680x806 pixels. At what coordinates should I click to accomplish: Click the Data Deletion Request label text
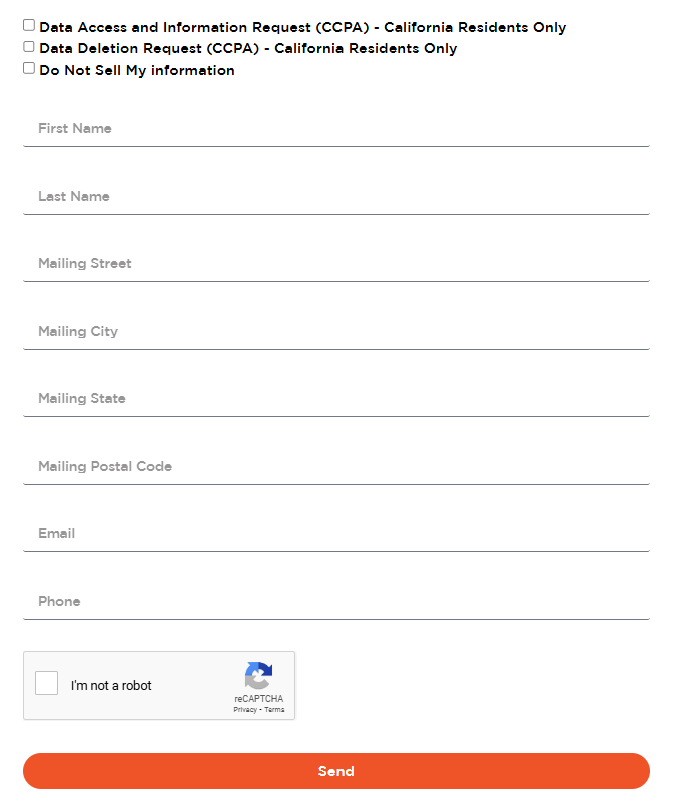[x=248, y=49]
